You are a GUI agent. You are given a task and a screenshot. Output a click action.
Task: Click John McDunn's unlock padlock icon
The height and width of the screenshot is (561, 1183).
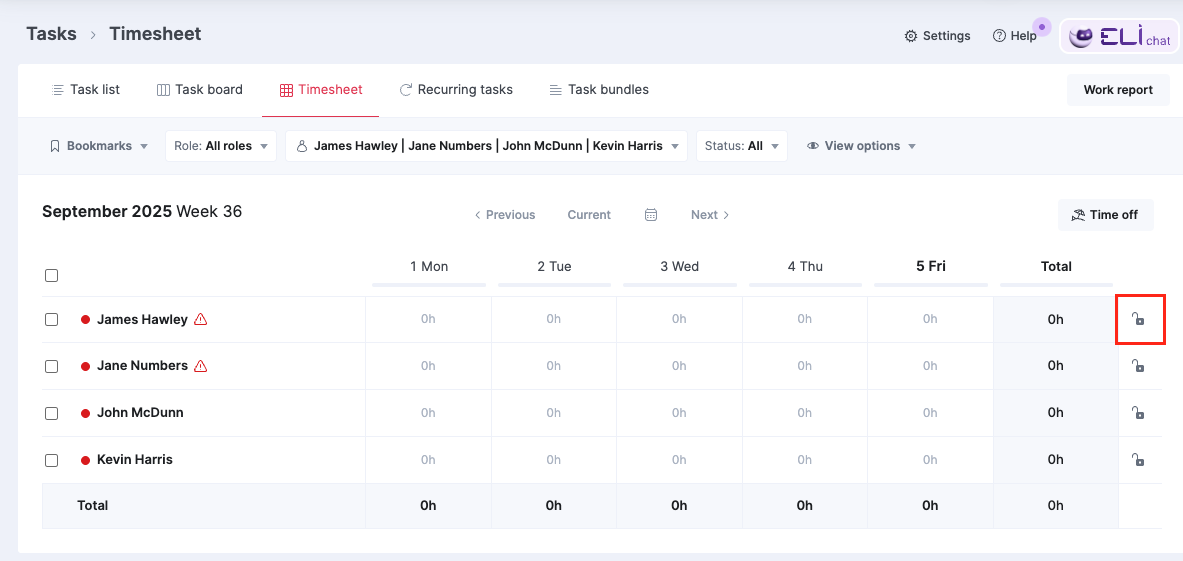tap(1138, 412)
